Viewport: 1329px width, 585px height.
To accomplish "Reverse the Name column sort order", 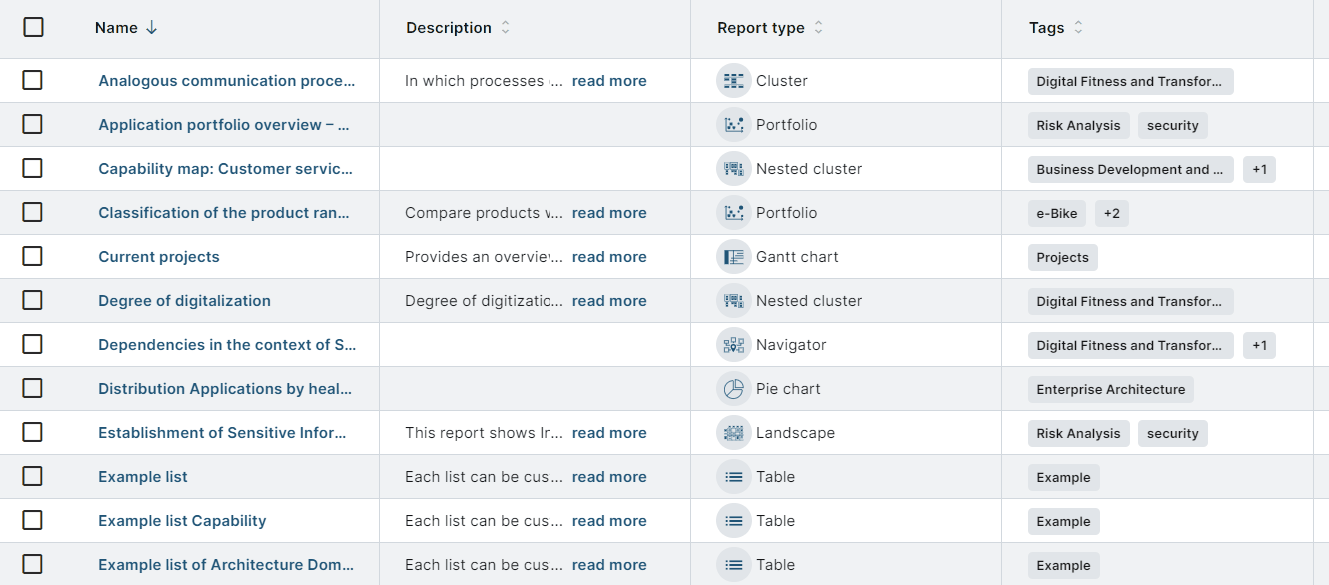I will click(151, 28).
